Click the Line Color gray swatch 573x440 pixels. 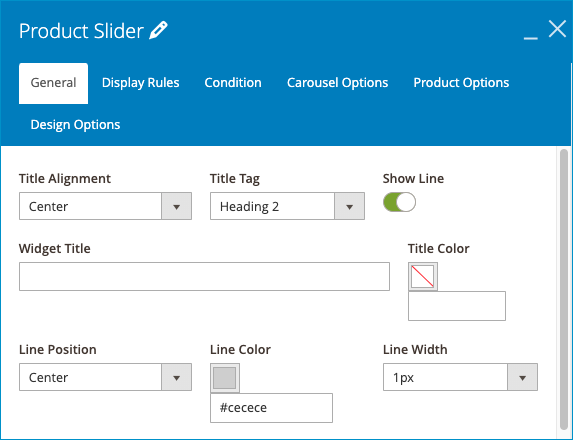tap(225, 378)
